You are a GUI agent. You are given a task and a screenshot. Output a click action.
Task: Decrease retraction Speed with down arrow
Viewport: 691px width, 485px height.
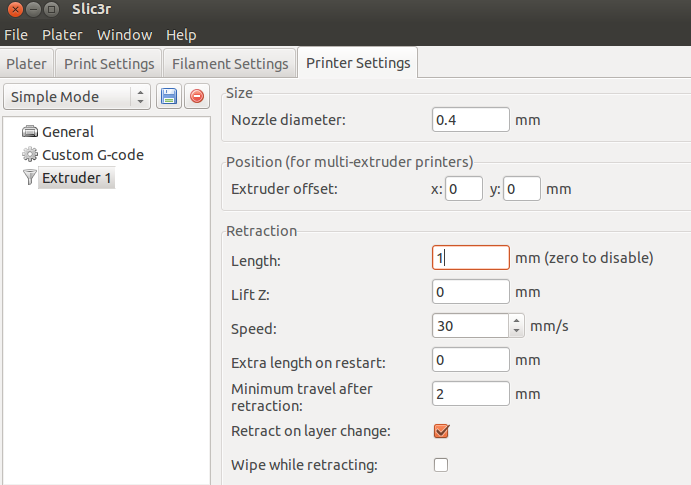[516, 331]
